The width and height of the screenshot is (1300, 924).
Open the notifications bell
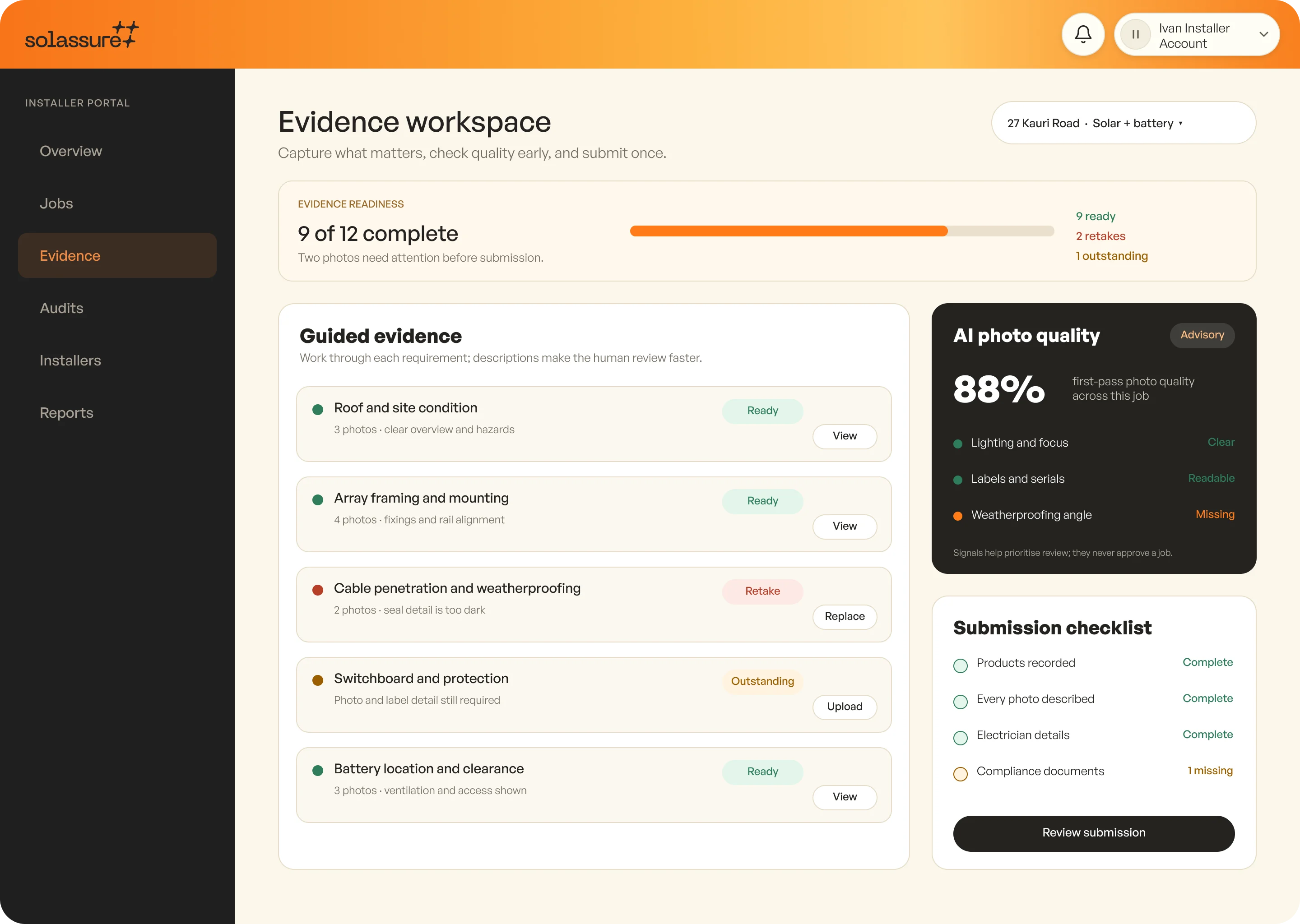click(x=1082, y=34)
